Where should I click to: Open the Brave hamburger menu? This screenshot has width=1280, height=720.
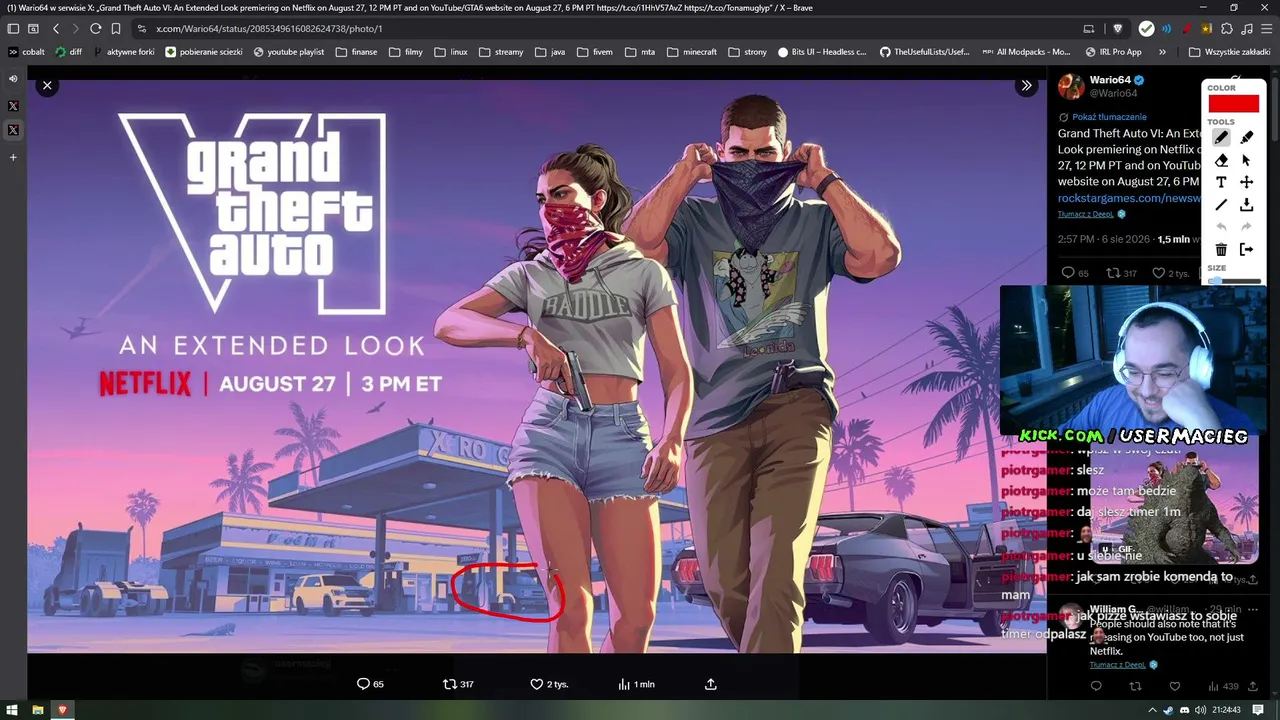tap(1266, 28)
